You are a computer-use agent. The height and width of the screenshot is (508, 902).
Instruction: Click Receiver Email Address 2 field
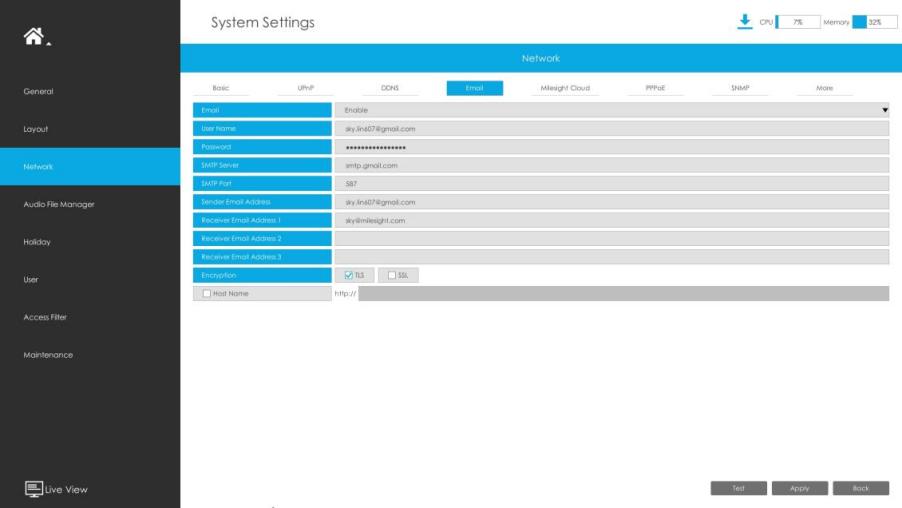[x=611, y=239]
